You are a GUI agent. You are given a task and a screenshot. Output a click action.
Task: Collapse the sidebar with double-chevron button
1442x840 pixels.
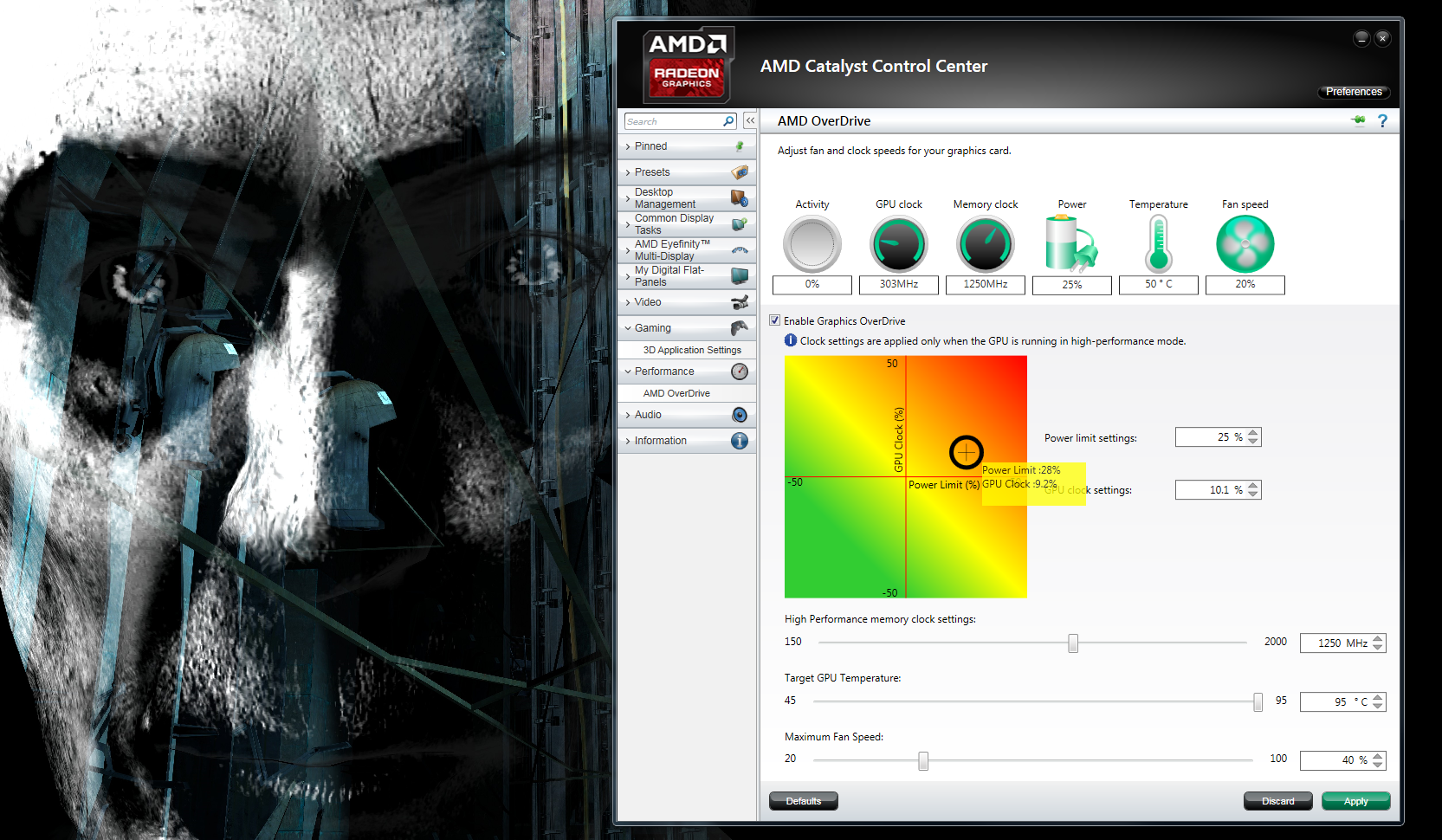[750, 121]
